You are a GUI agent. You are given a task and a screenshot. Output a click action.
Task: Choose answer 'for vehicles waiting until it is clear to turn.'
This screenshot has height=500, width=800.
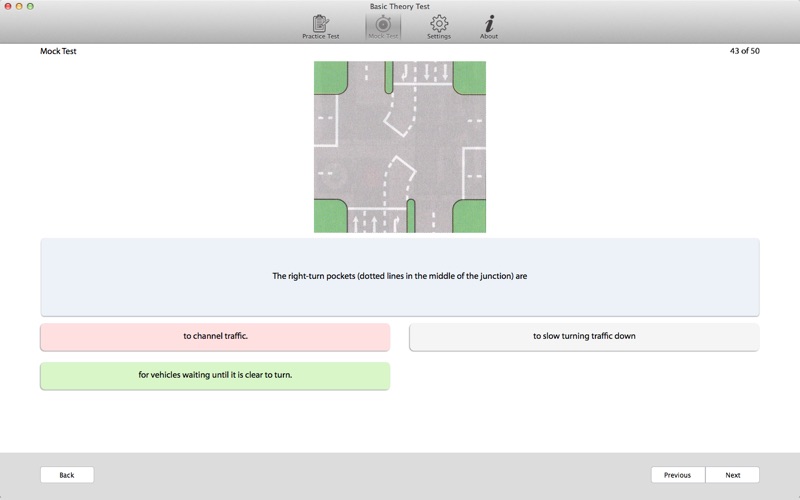[215, 376]
